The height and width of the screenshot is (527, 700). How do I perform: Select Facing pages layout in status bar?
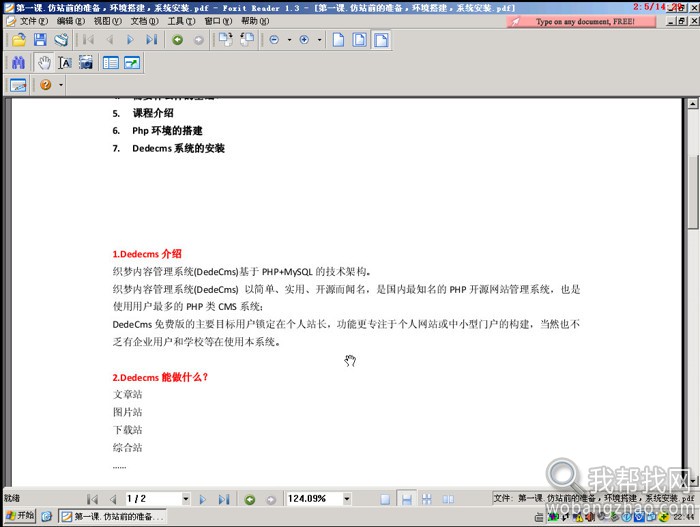(448, 499)
